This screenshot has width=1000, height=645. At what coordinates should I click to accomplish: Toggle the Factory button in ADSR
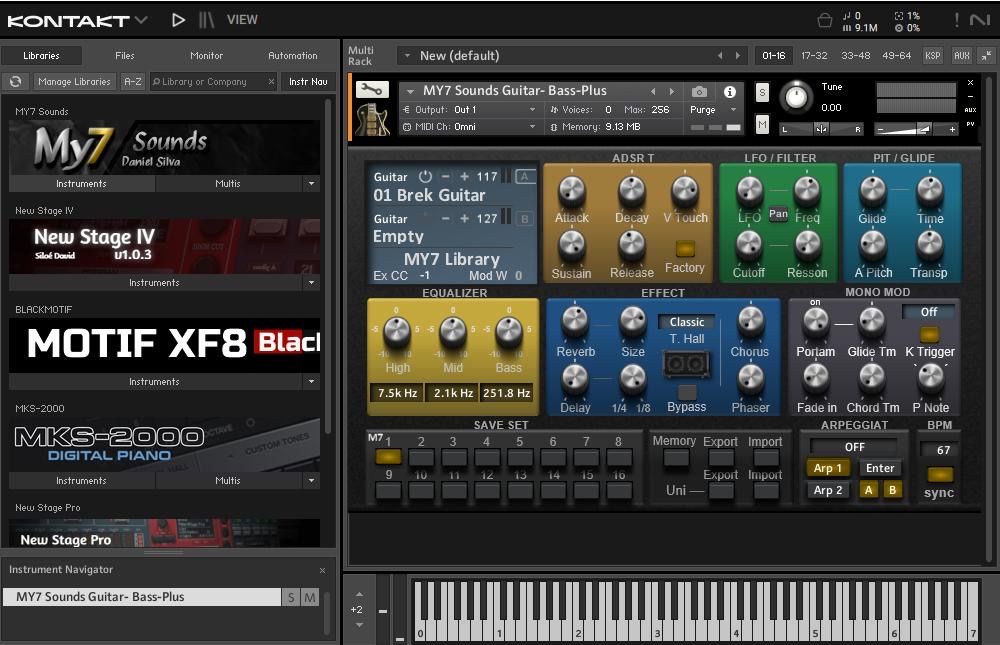coord(685,248)
